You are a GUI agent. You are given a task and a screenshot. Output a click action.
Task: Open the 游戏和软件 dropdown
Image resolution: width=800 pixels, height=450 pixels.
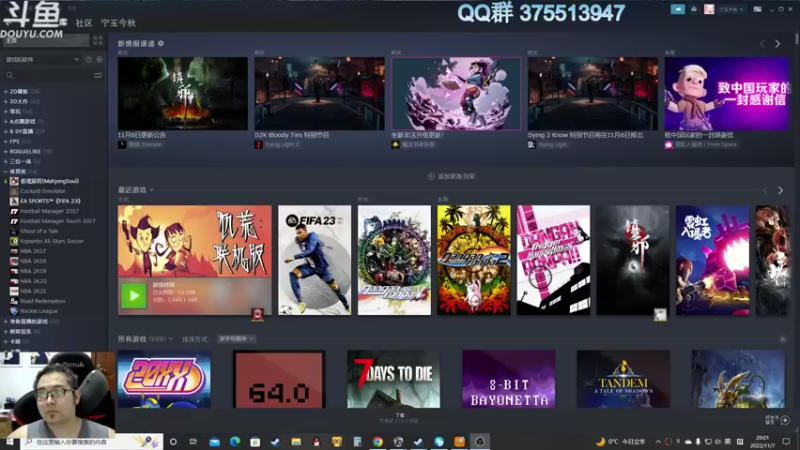(42, 60)
